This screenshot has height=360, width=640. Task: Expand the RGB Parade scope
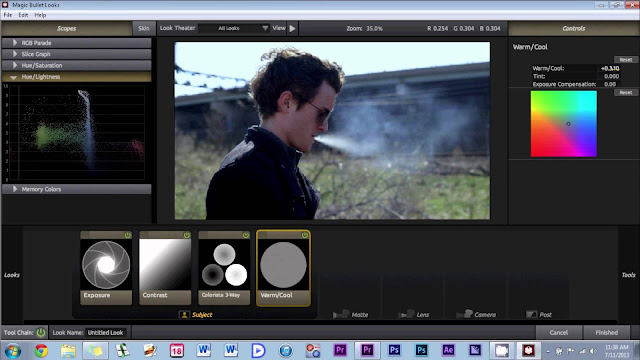coord(77,43)
